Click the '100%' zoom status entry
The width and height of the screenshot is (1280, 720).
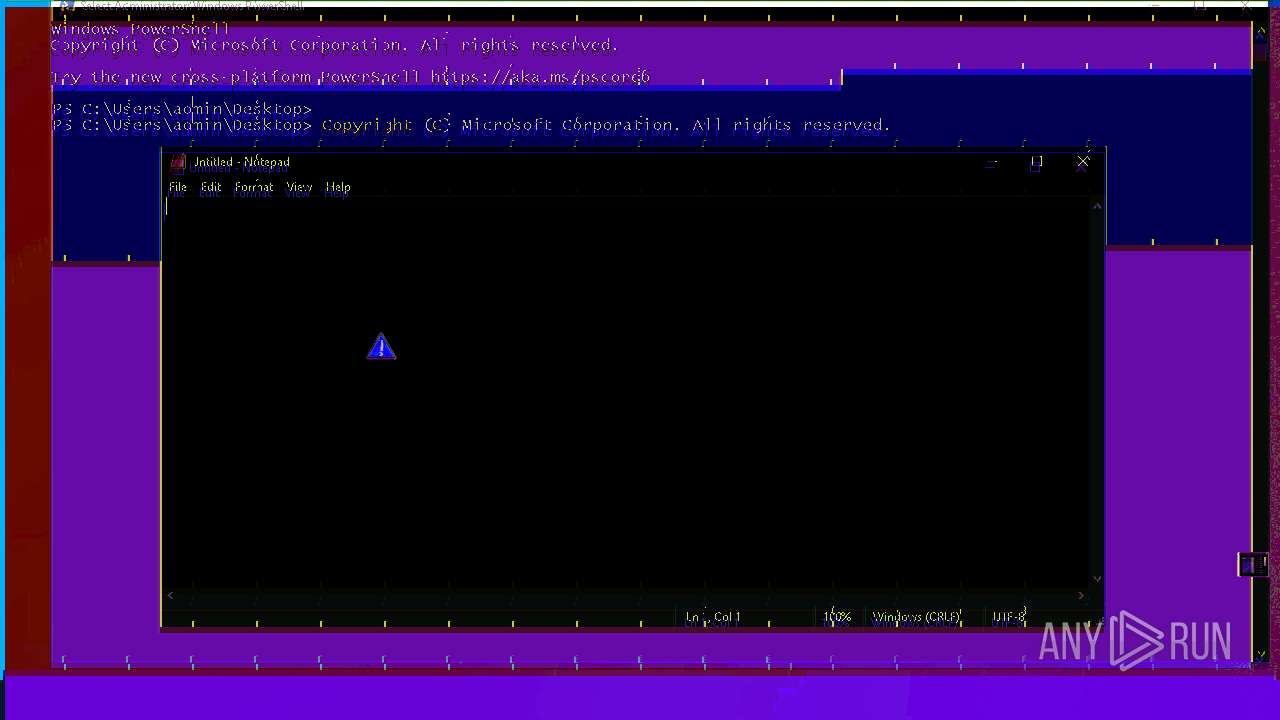click(837, 617)
